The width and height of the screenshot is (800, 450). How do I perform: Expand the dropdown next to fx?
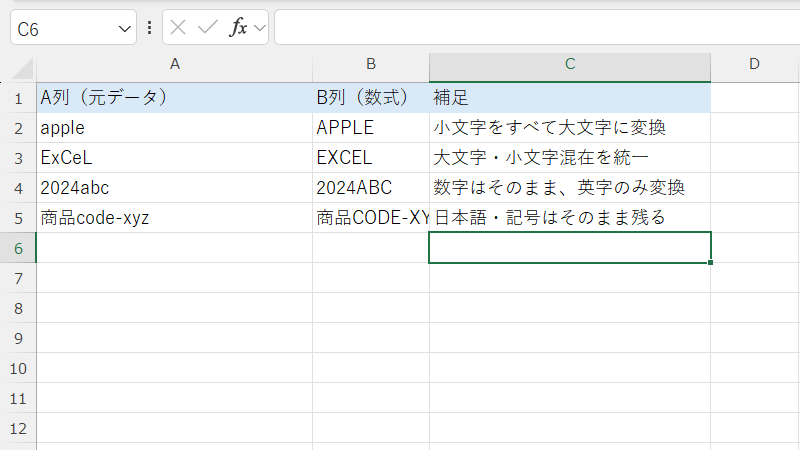pyautogui.click(x=260, y=28)
